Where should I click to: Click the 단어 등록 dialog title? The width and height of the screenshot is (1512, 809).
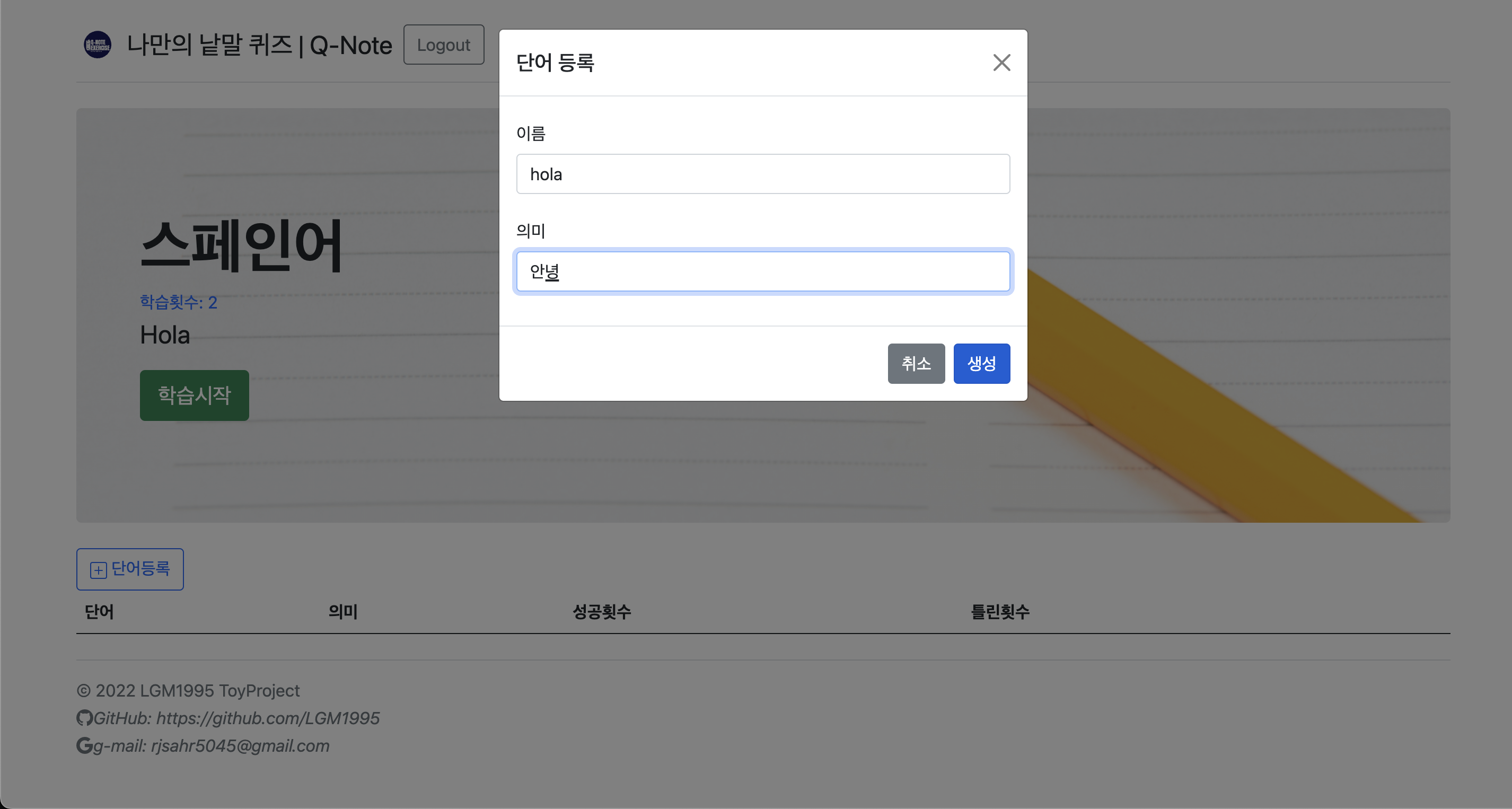555,62
